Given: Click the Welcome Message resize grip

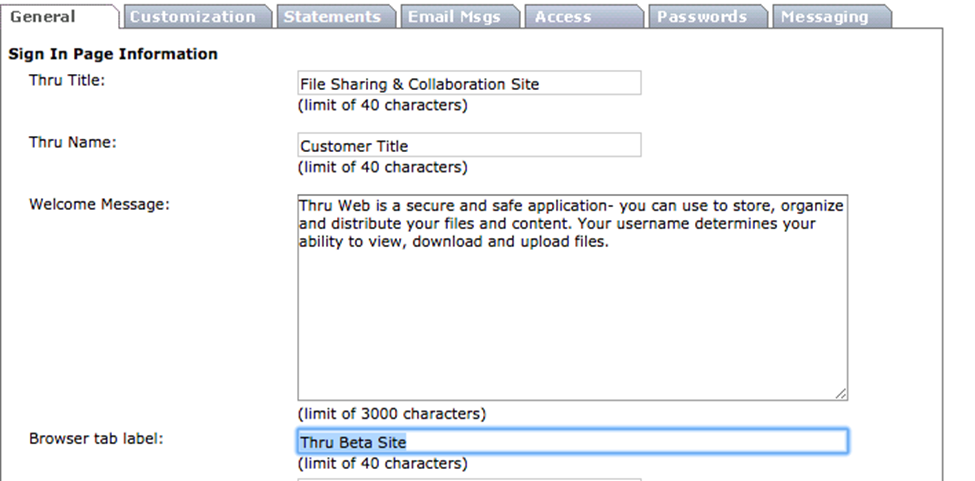Looking at the screenshot, I should point(841,394).
